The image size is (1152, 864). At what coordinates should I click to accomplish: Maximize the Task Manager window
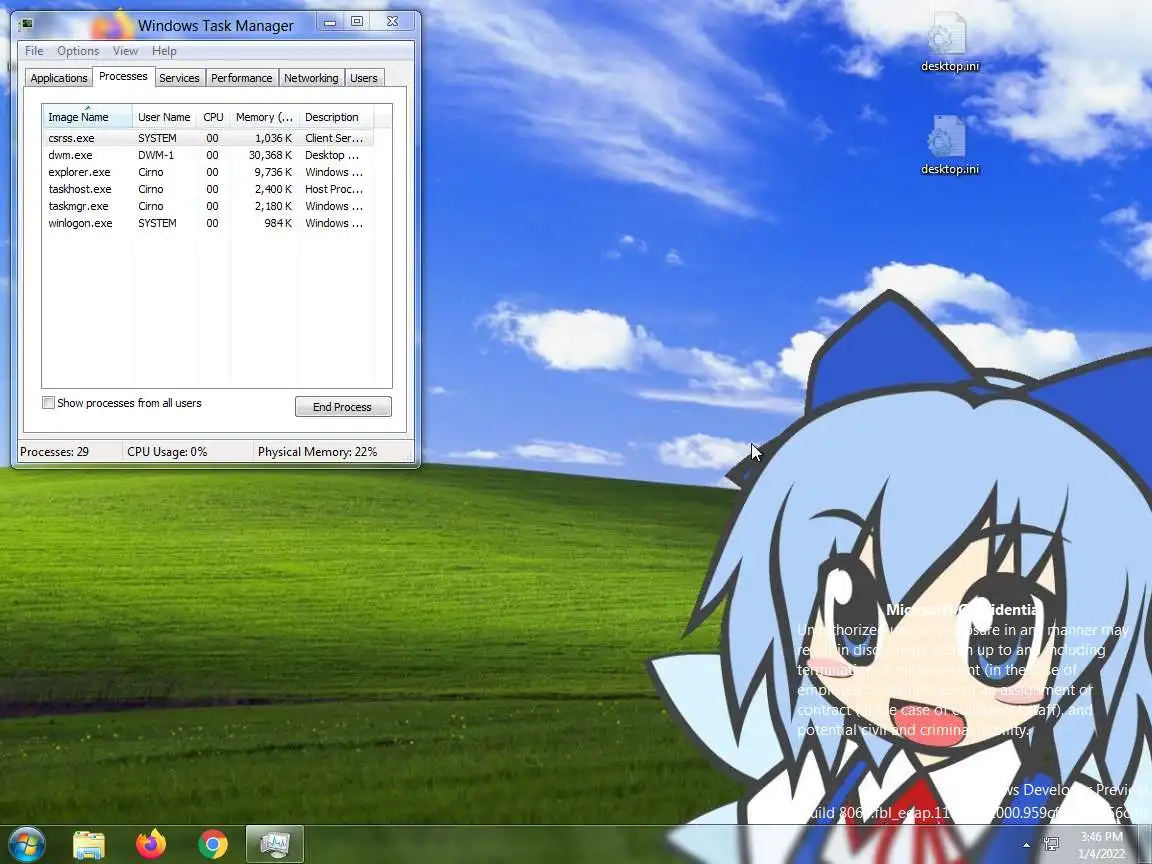(356, 22)
